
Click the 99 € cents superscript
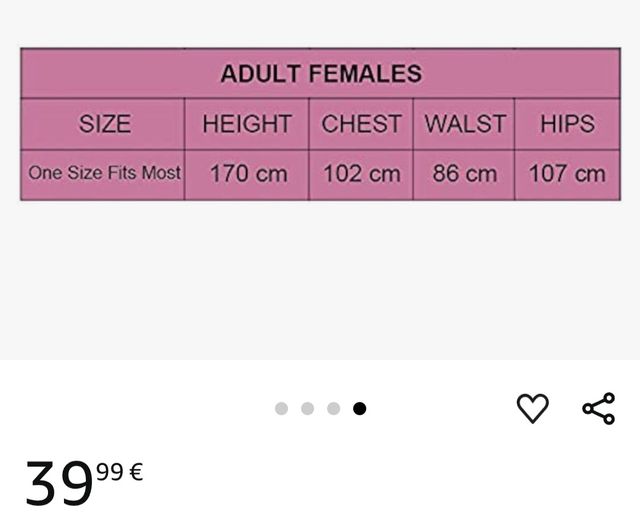(120, 470)
